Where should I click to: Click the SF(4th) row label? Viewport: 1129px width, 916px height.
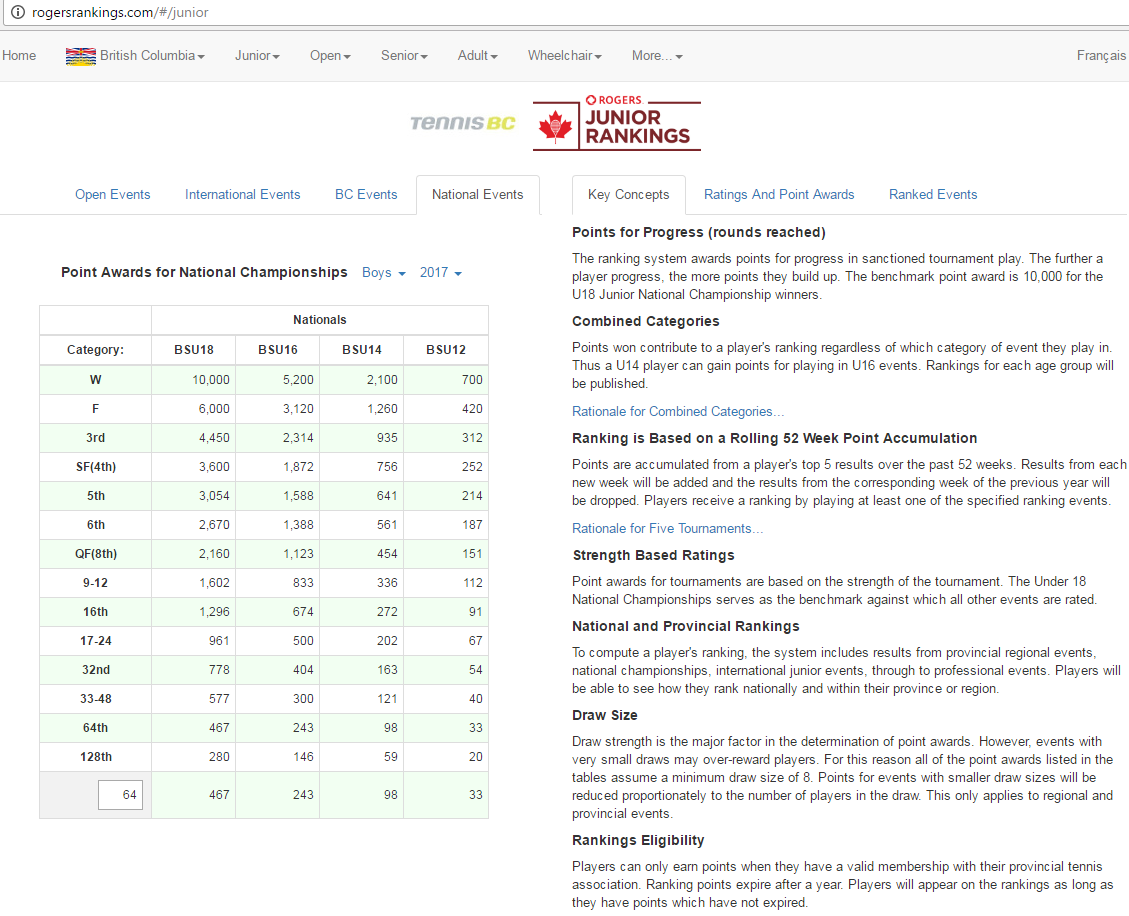pos(96,467)
